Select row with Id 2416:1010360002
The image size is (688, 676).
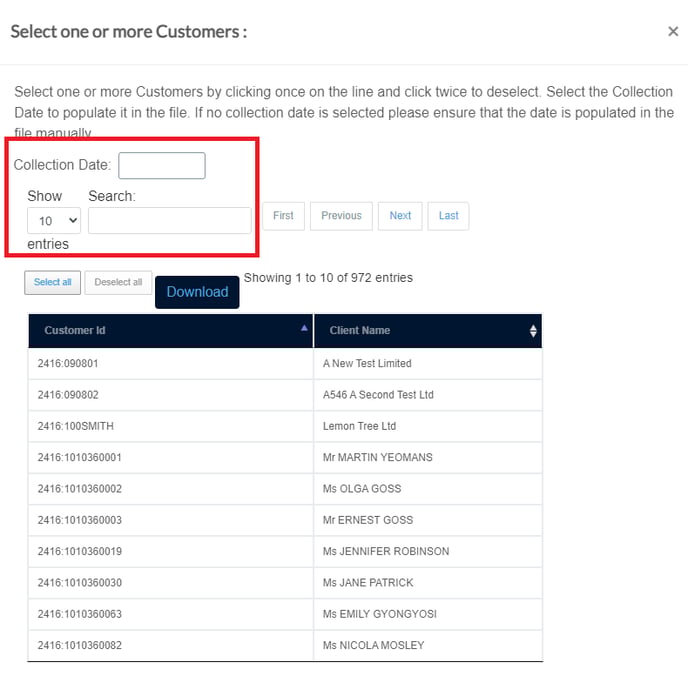pos(285,489)
